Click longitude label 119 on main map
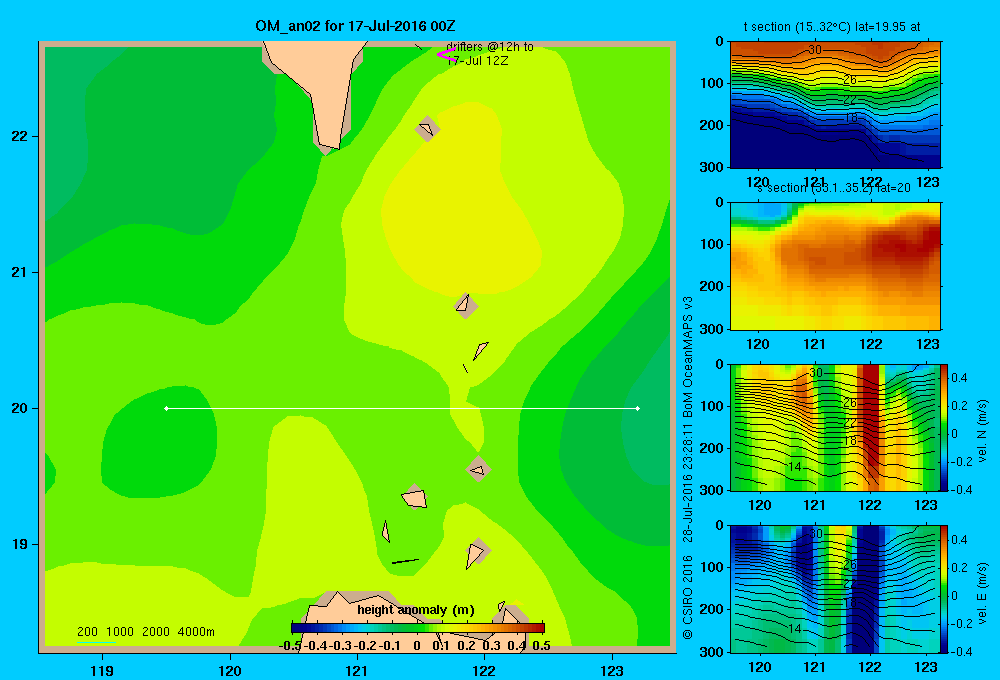Viewport: 1000px width, 680px height. 102,670
